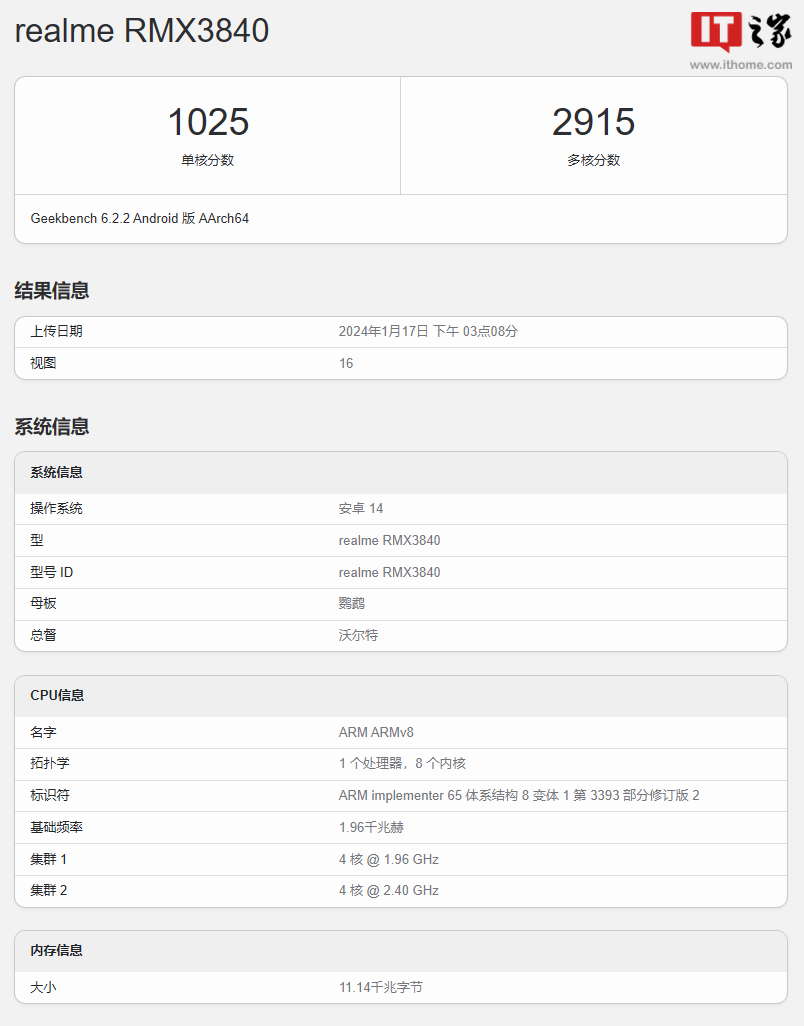Click the 名字 row label

point(43,732)
